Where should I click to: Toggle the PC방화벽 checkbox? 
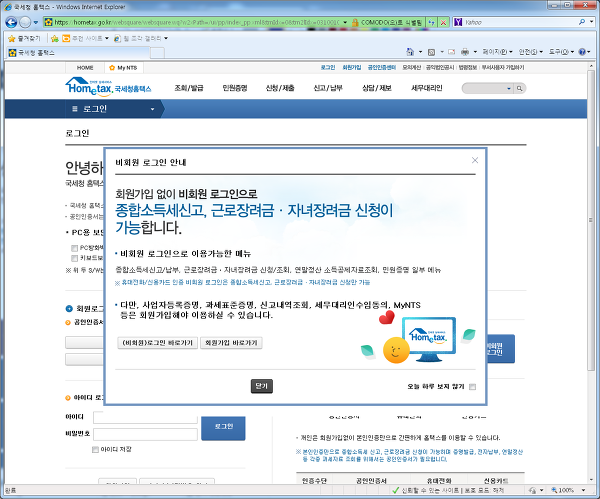click(x=74, y=248)
